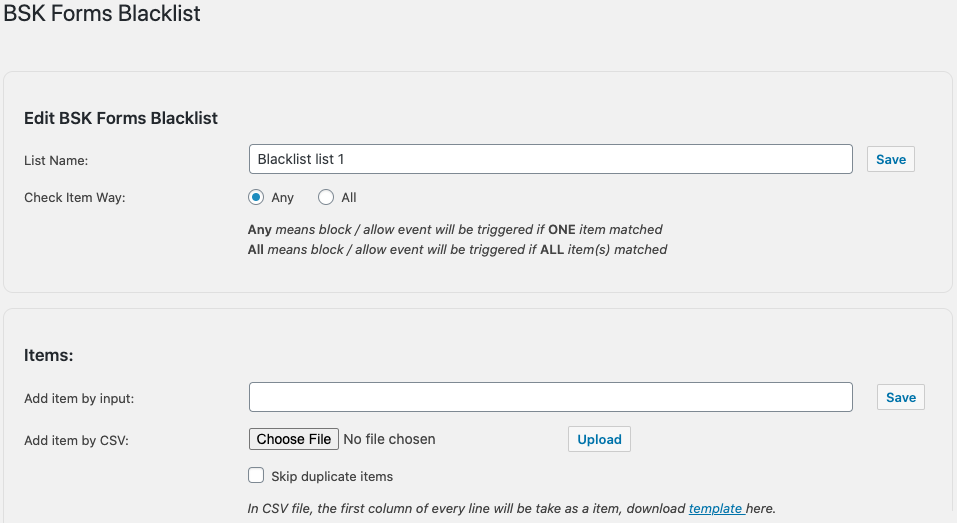Open the CSV template download link

[x=717, y=508]
